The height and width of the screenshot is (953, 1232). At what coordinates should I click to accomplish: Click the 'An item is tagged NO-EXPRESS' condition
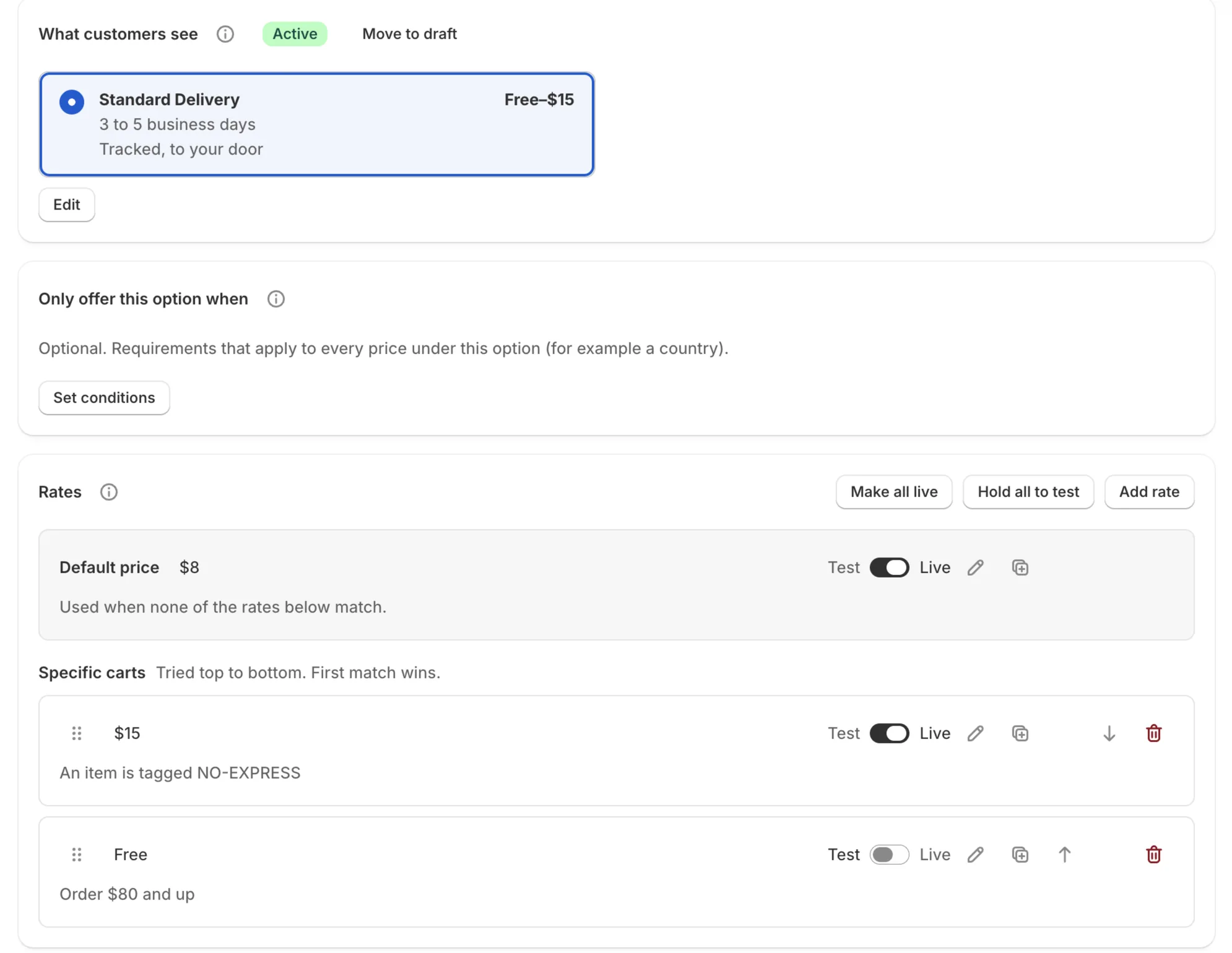[180, 773]
